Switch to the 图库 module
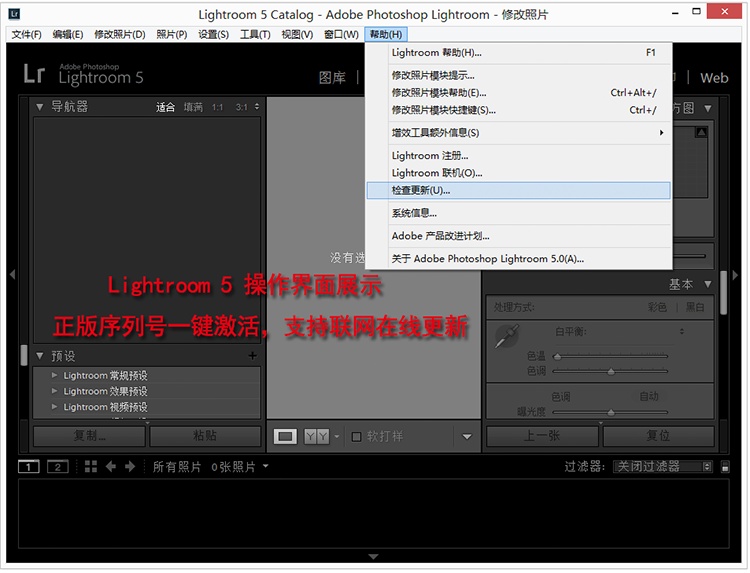 click(332, 77)
